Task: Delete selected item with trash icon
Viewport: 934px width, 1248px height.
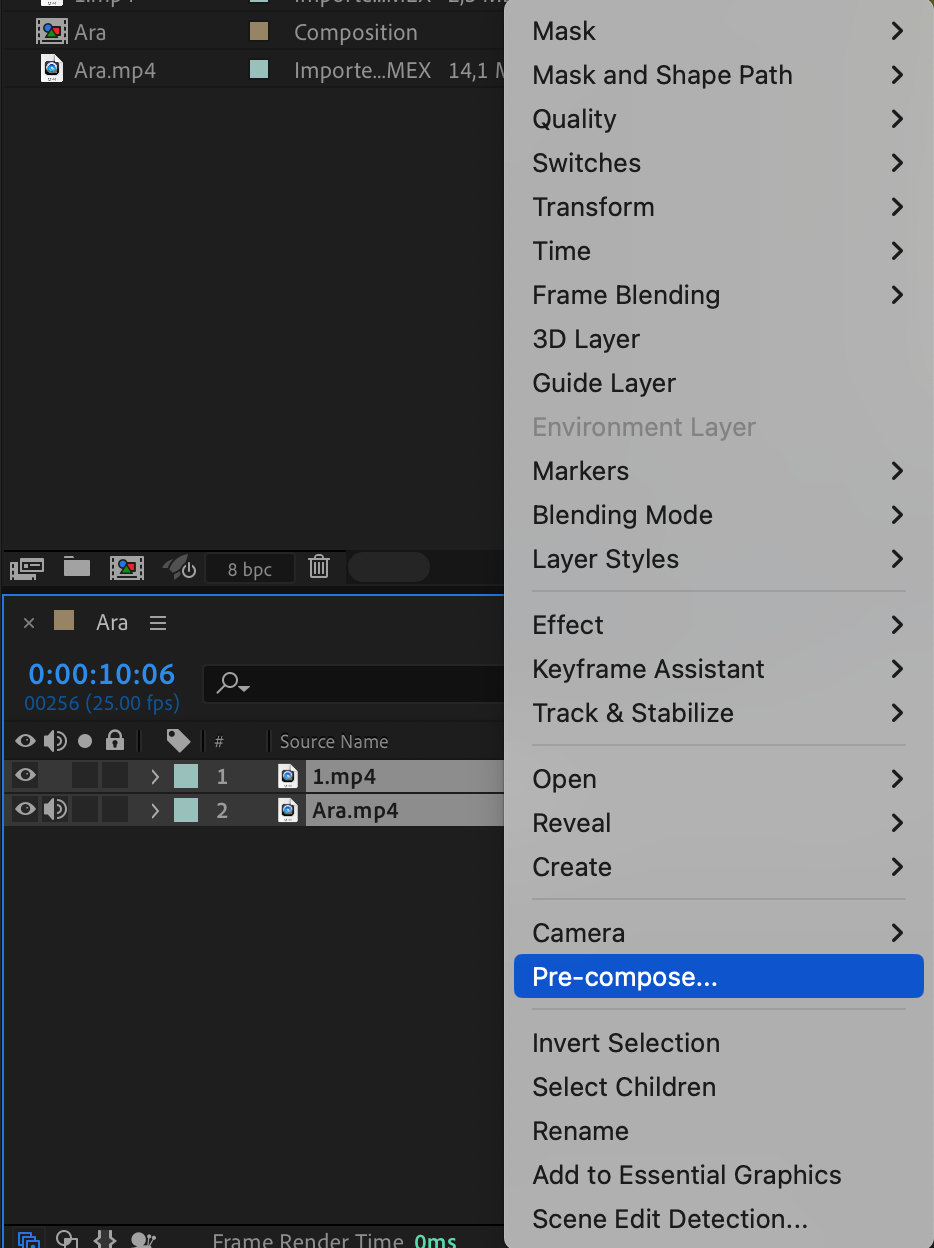Action: (319, 568)
